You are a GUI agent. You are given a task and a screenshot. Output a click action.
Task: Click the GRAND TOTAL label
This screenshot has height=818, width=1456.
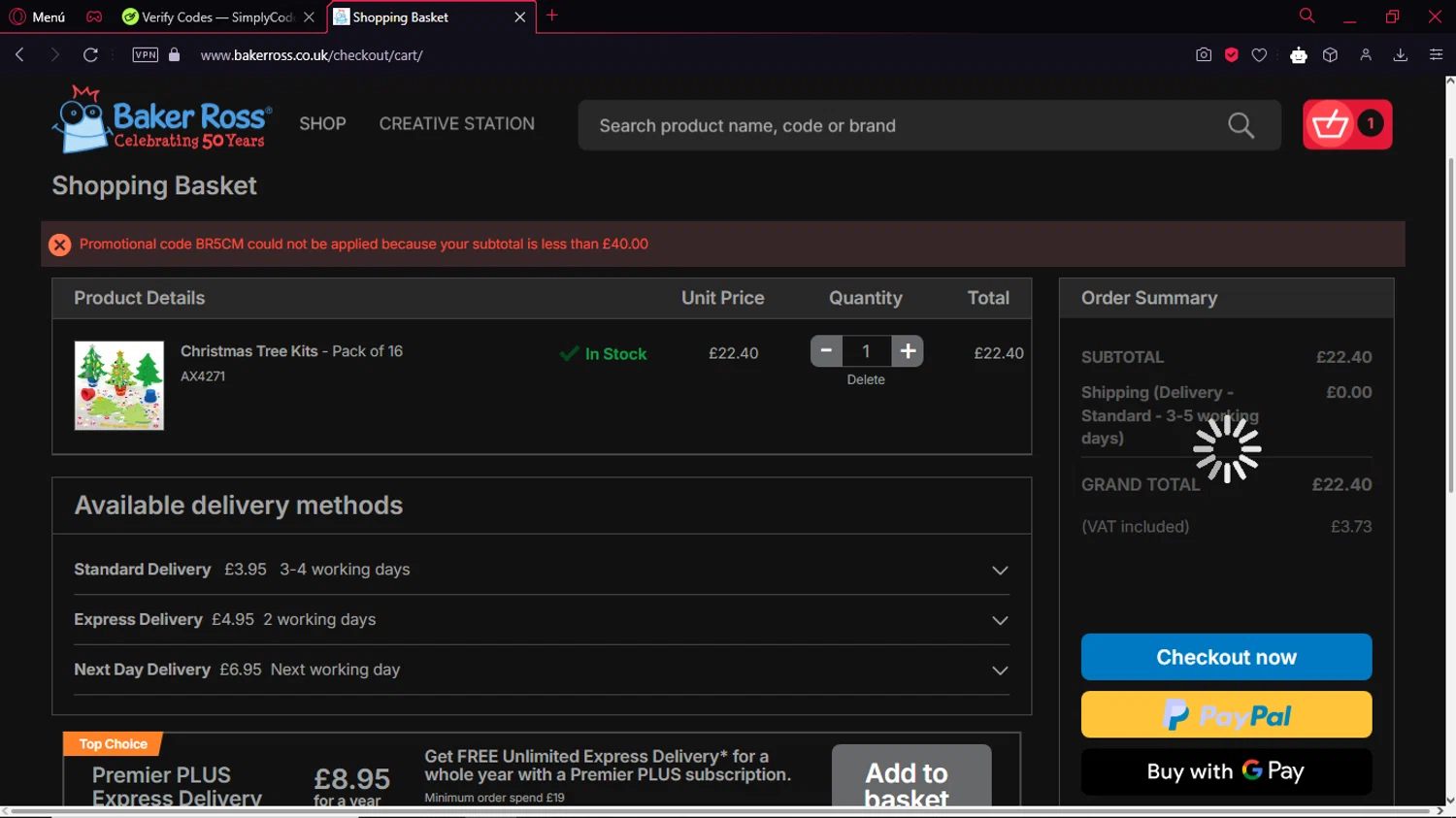pyautogui.click(x=1141, y=484)
